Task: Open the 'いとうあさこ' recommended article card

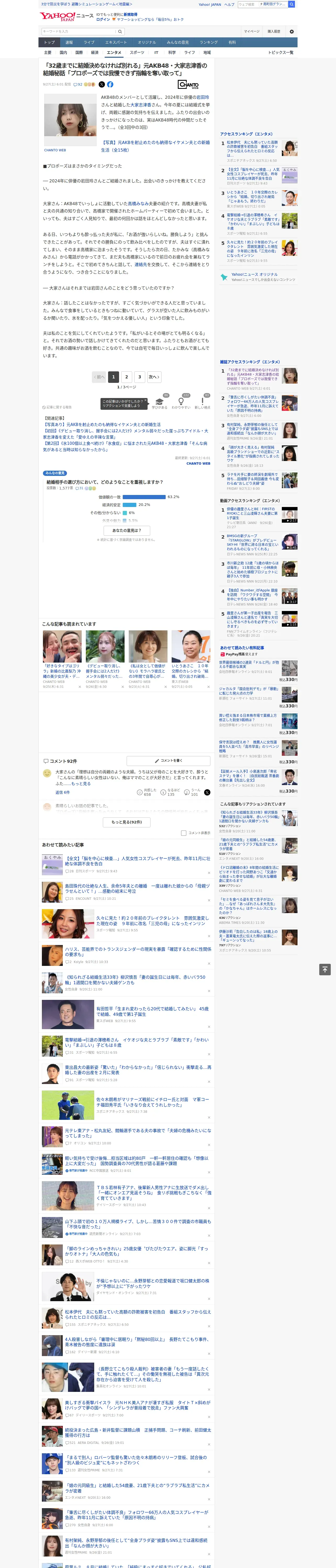Action: (x=190, y=660)
